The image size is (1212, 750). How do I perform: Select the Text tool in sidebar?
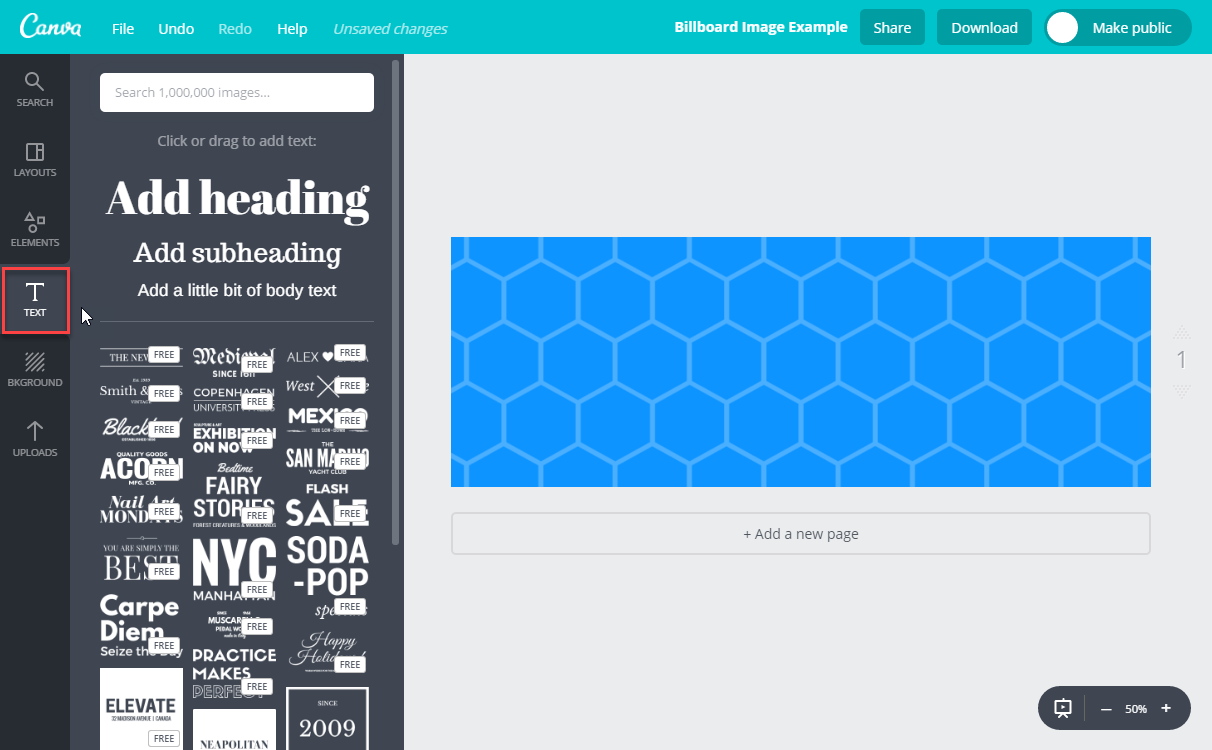pos(35,299)
